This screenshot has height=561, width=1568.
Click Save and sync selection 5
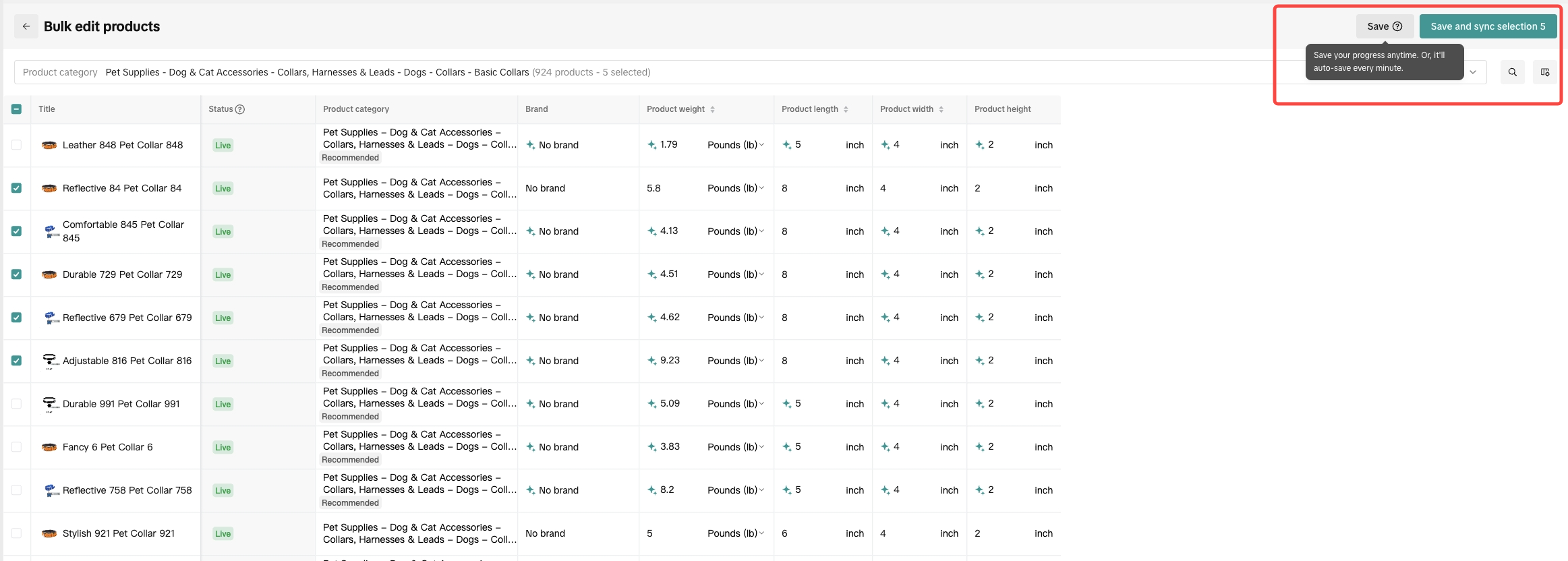pyautogui.click(x=1488, y=26)
